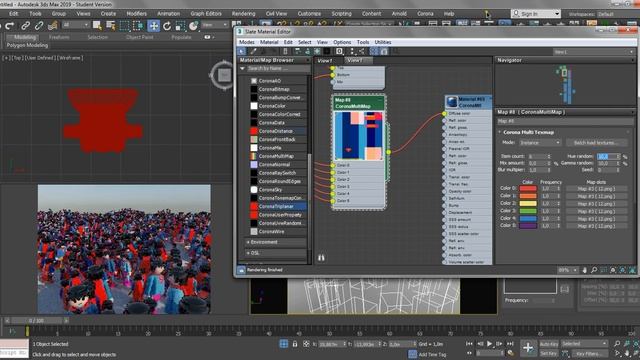
Task: Click the Select and Place tool icon
Action: click(193, 26)
